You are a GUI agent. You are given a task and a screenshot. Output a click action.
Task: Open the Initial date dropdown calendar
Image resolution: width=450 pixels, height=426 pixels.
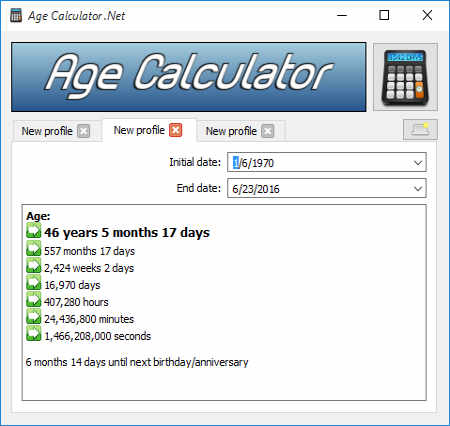point(418,163)
